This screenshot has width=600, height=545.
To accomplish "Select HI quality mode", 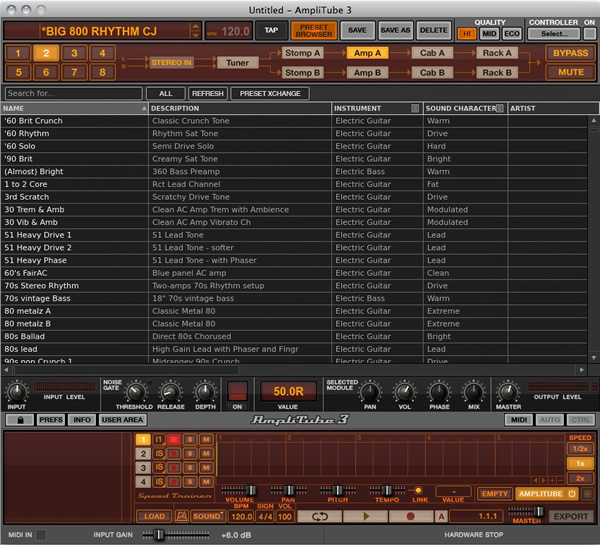I will tap(467, 34).
